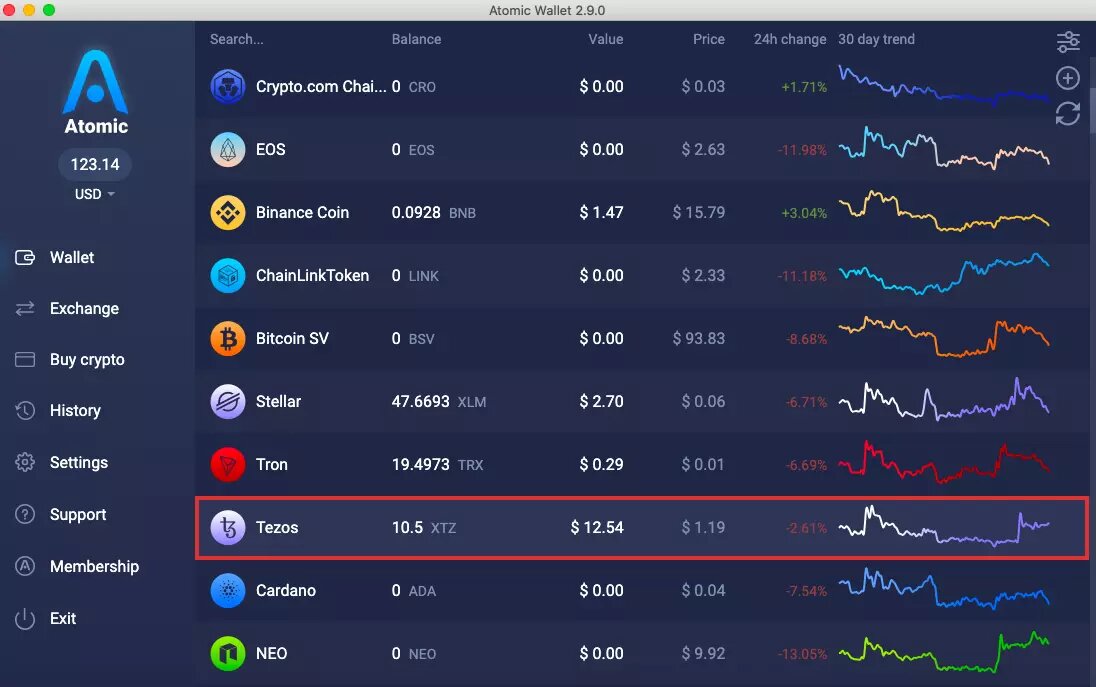Click the Atomic logo in the sidebar
Image resolution: width=1096 pixels, height=687 pixels.
tap(96, 92)
